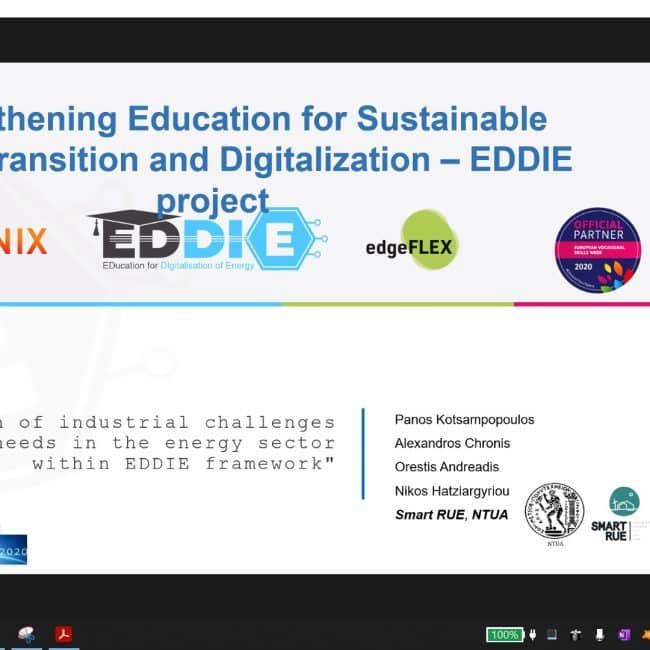Click the green 100% battery indicator
The image size is (650, 650).
coord(505,635)
